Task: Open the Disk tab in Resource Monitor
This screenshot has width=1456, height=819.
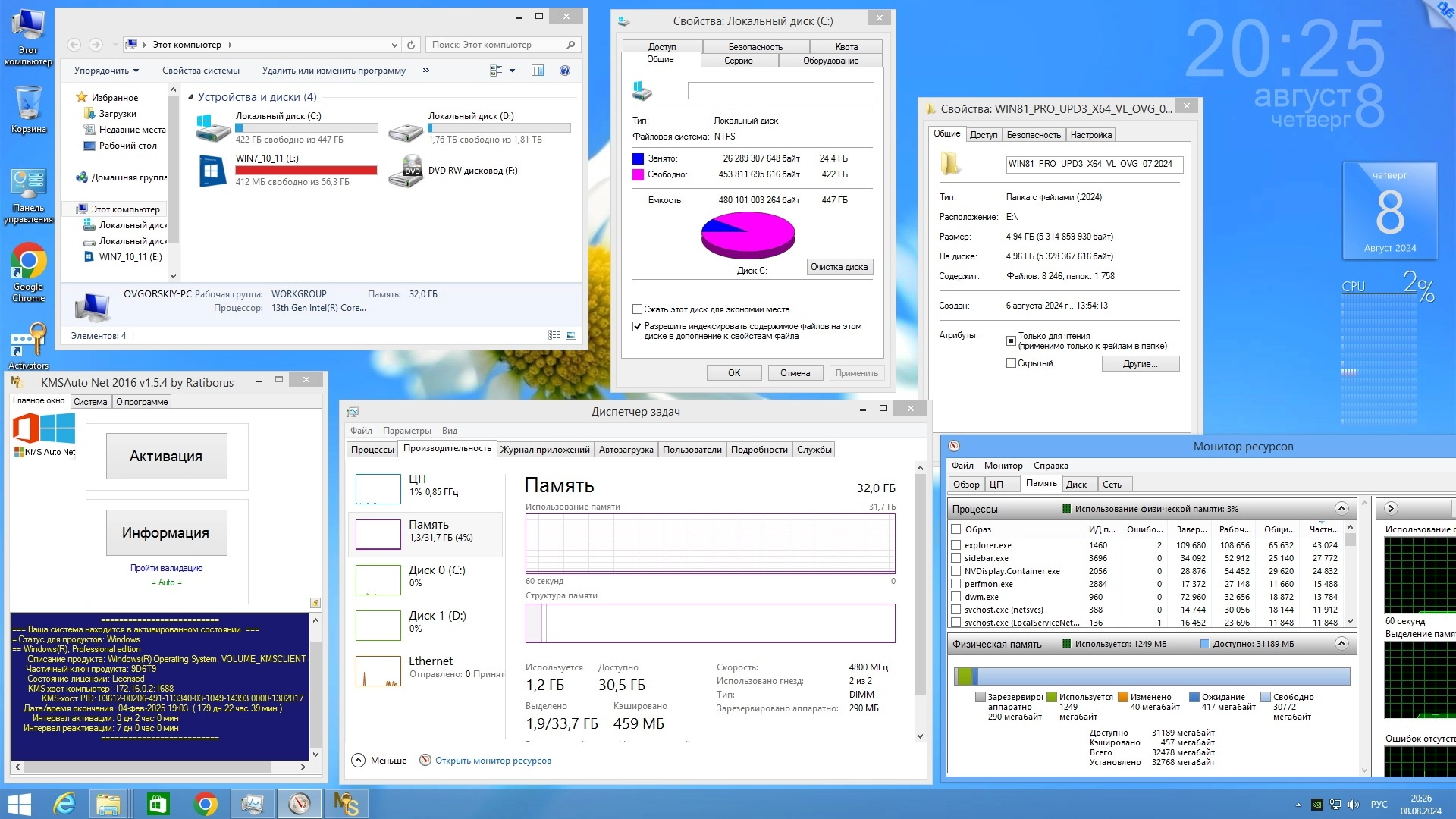Action: pyautogui.click(x=1076, y=485)
